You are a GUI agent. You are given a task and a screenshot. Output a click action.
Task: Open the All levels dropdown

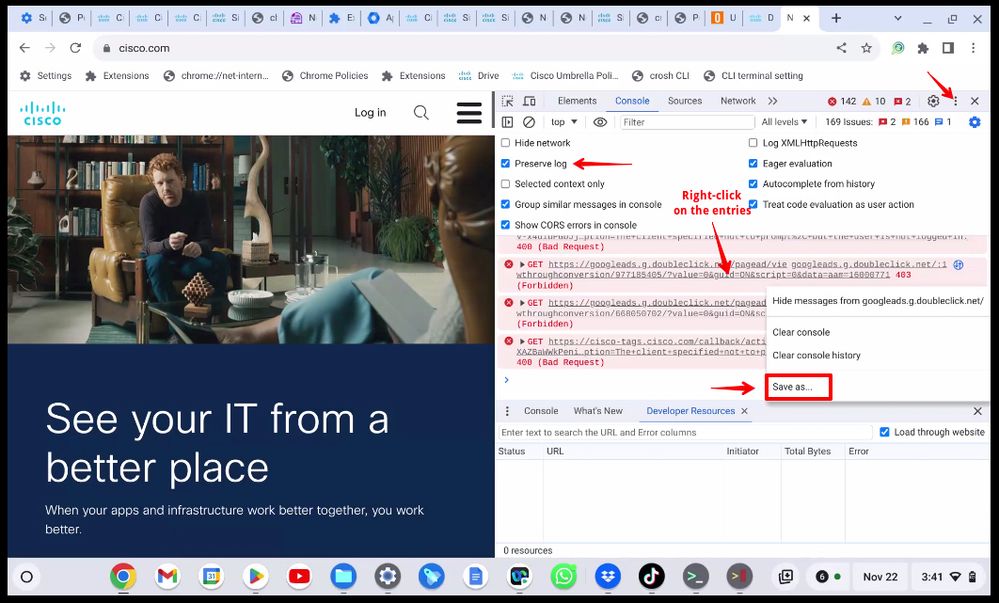tap(785, 122)
